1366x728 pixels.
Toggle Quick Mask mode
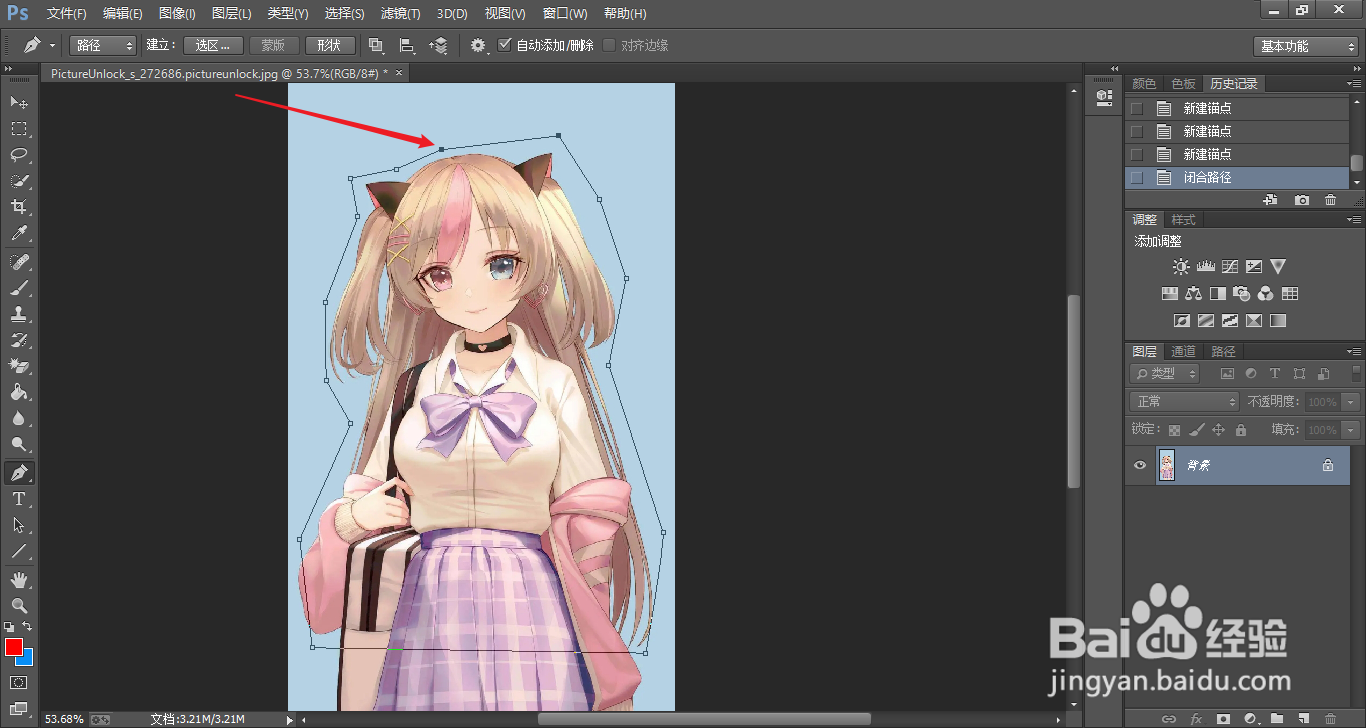pos(19,683)
